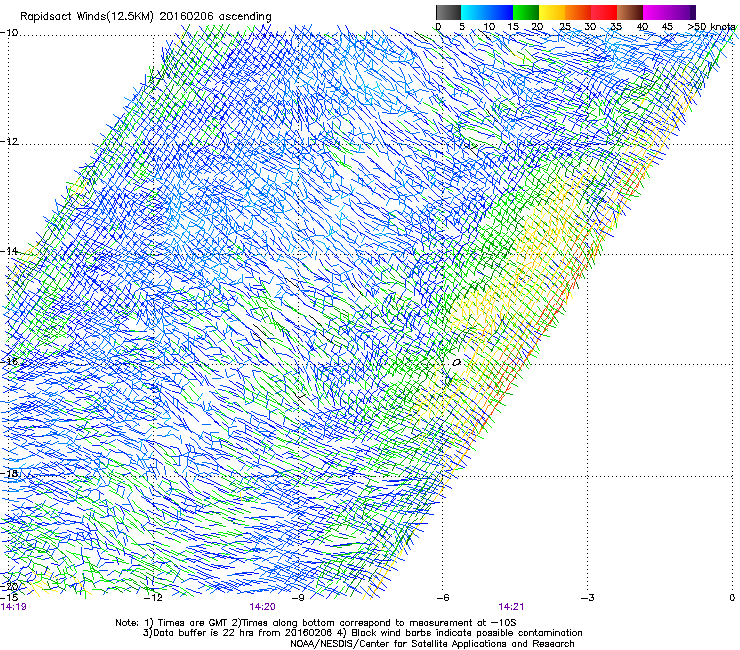Click the brown 35-40 knots legend swatch
This screenshot has width=740, height=650.
pos(630,12)
